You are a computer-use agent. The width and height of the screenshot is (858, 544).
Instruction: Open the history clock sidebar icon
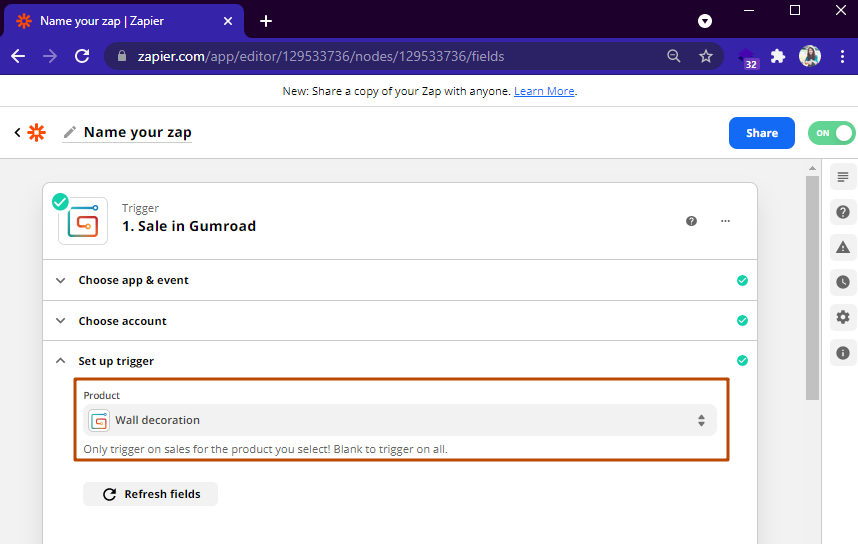point(843,282)
